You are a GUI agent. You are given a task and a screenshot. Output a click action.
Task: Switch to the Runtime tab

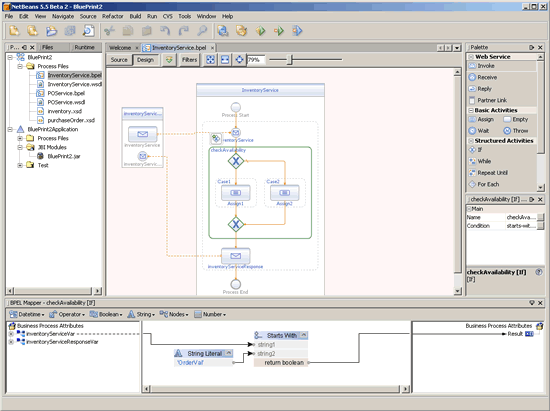coord(85,47)
